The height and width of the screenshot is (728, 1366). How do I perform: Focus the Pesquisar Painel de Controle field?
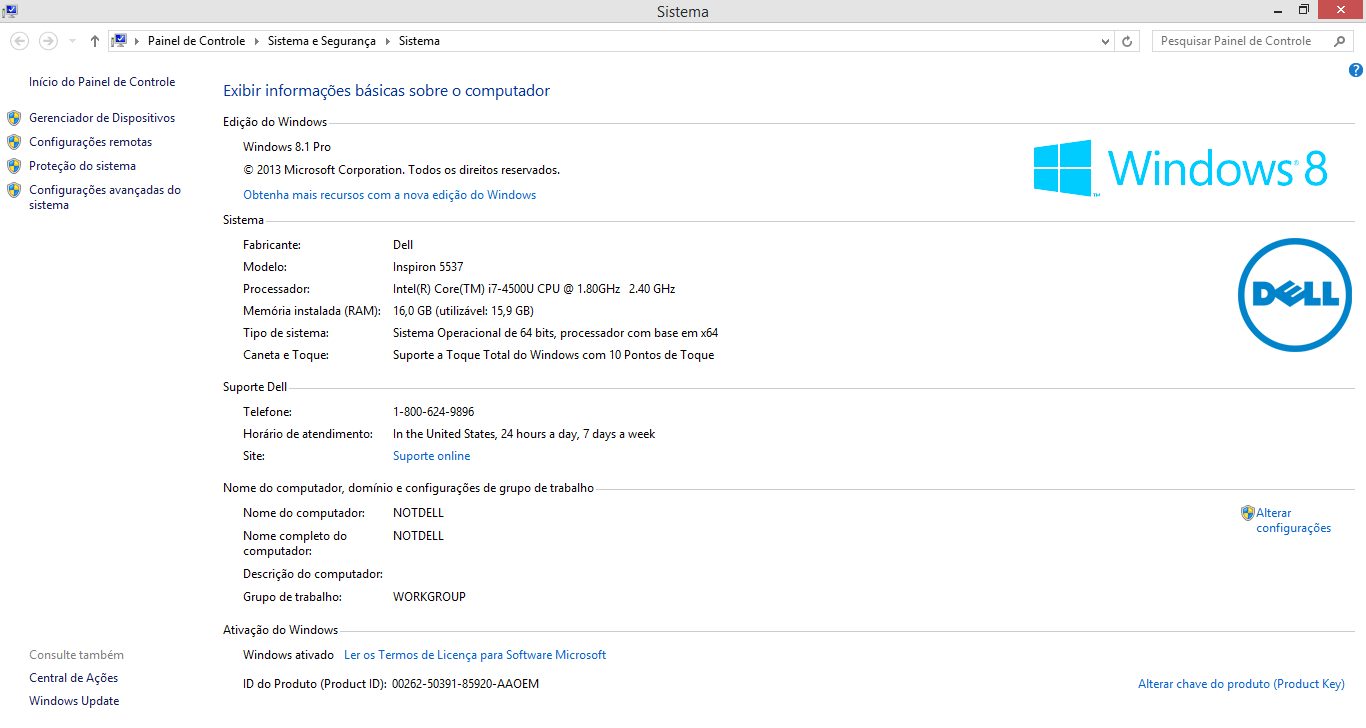1240,41
